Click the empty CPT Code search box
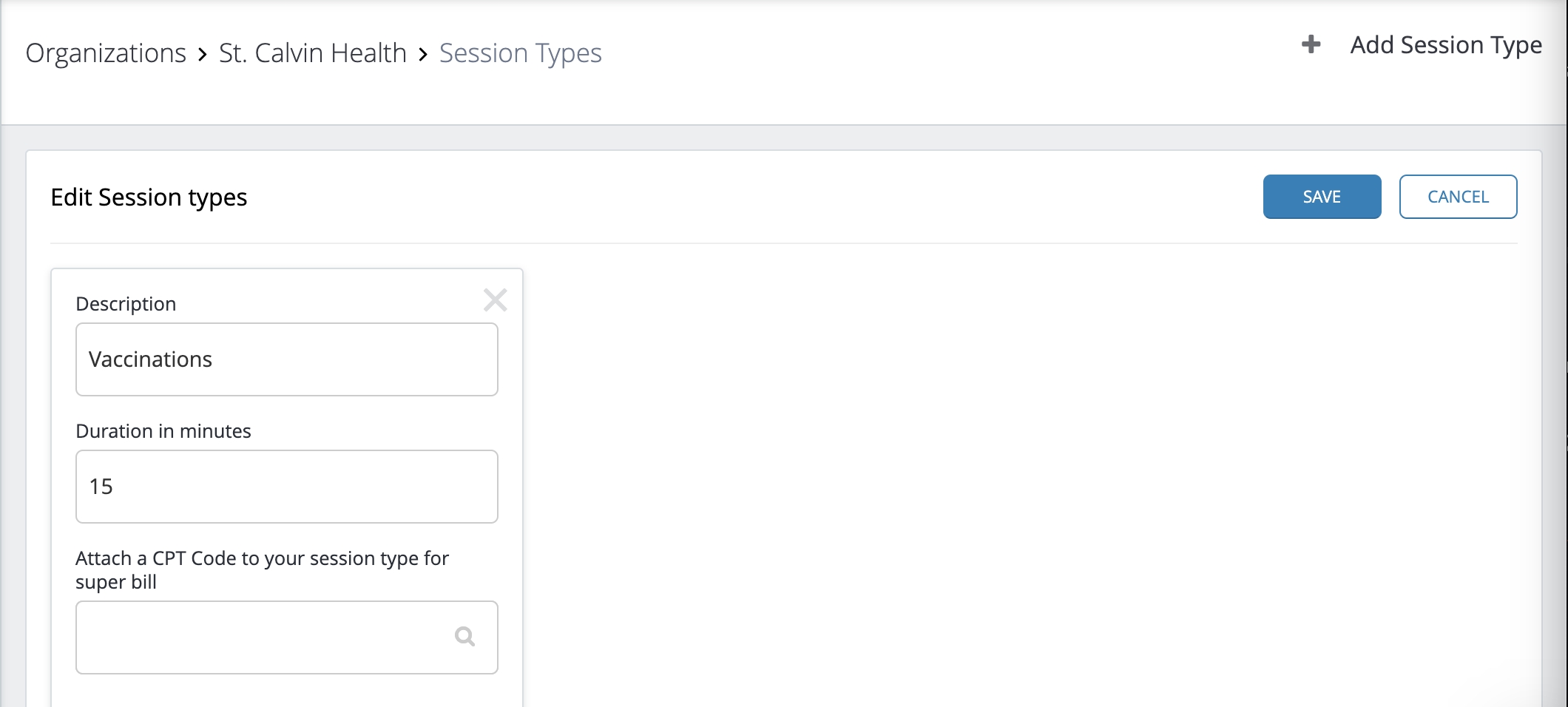This screenshot has width=1568, height=707. (x=287, y=637)
